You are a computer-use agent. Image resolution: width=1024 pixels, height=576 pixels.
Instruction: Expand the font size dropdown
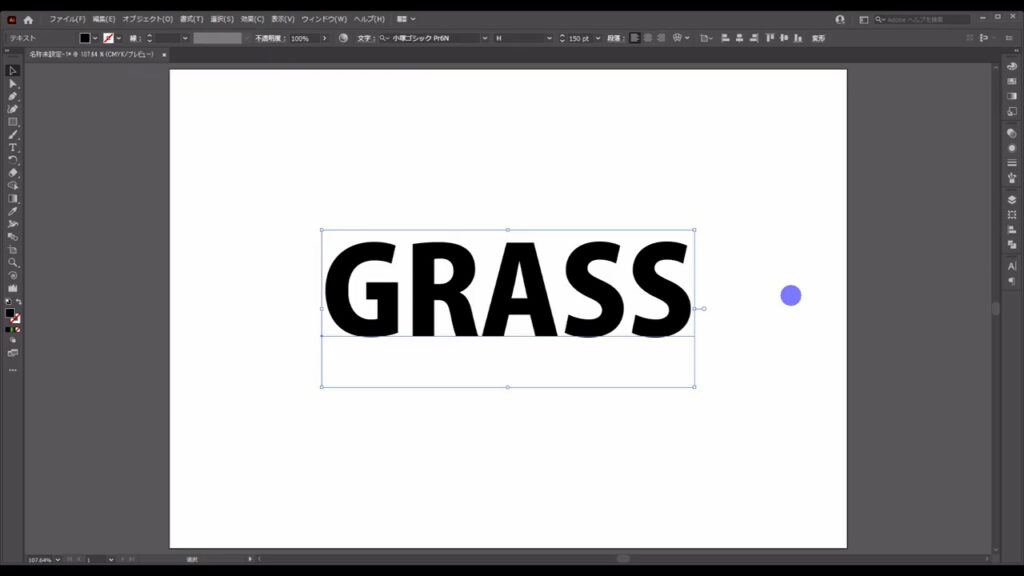pos(598,38)
